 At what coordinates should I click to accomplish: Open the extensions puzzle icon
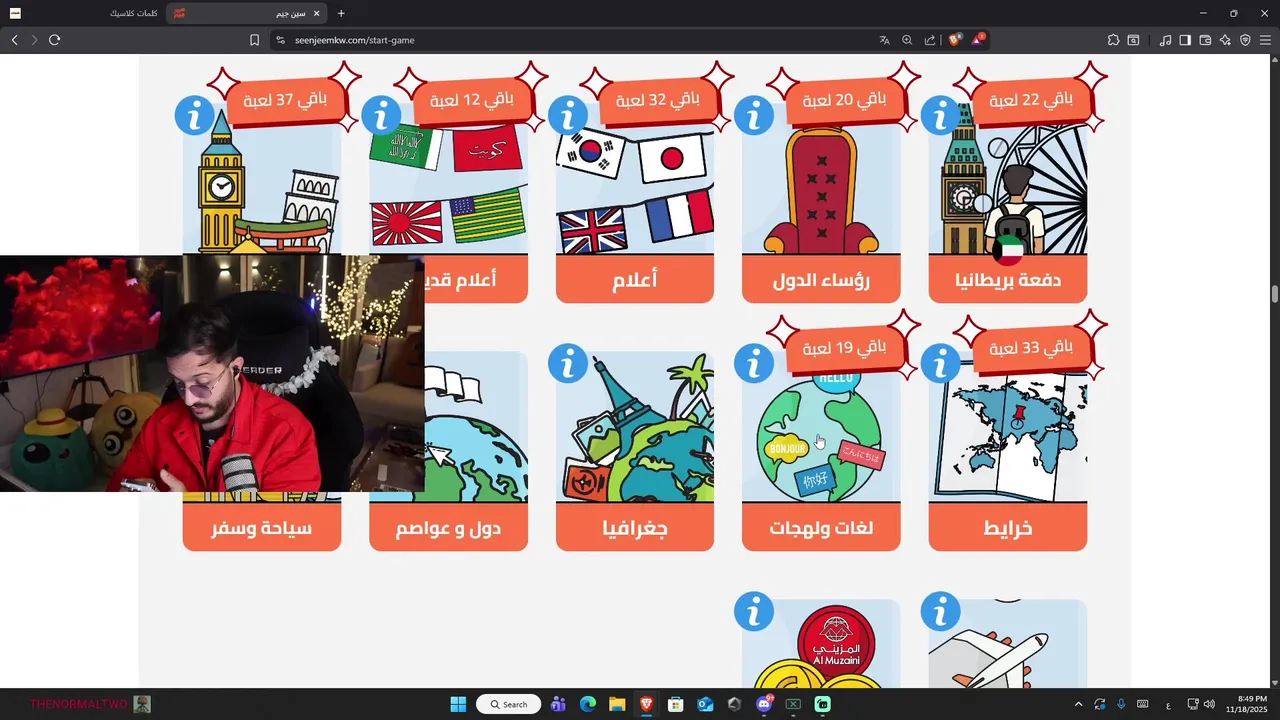tap(1113, 40)
